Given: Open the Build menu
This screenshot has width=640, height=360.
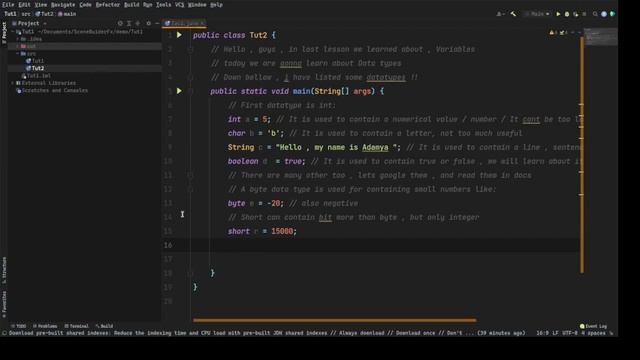Looking at the screenshot, I should pyautogui.click(x=131, y=5).
